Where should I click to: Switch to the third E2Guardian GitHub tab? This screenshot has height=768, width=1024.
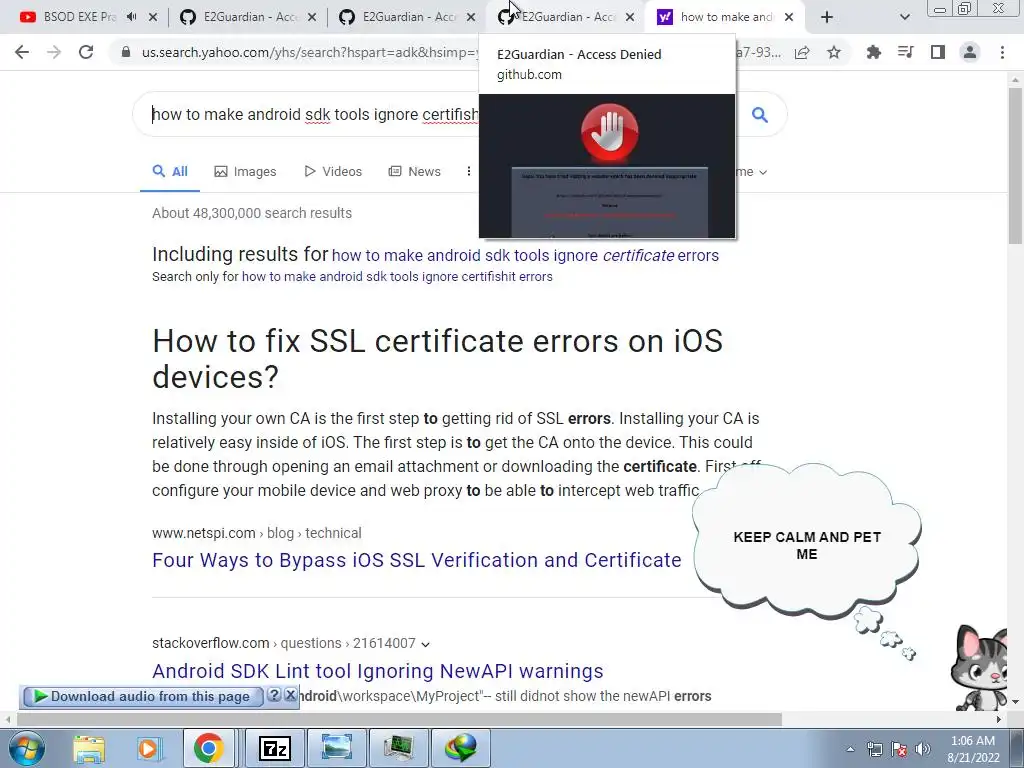[567, 17]
